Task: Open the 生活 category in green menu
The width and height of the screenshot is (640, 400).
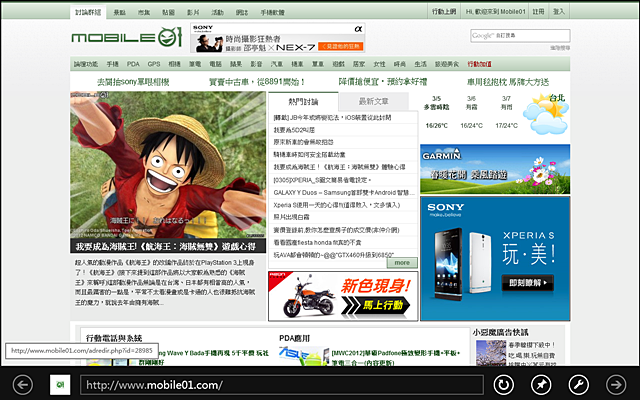Action: coord(420,64)
